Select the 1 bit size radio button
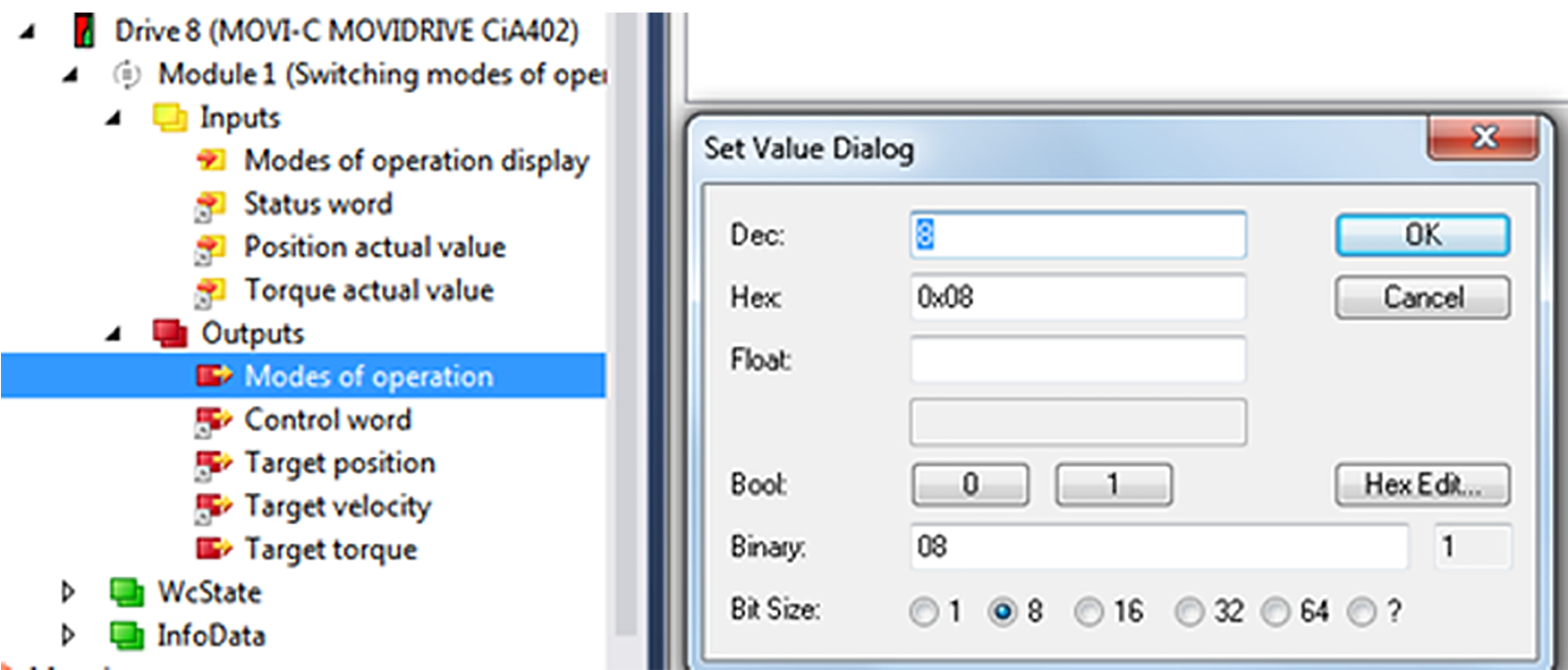 coord(924,612)
